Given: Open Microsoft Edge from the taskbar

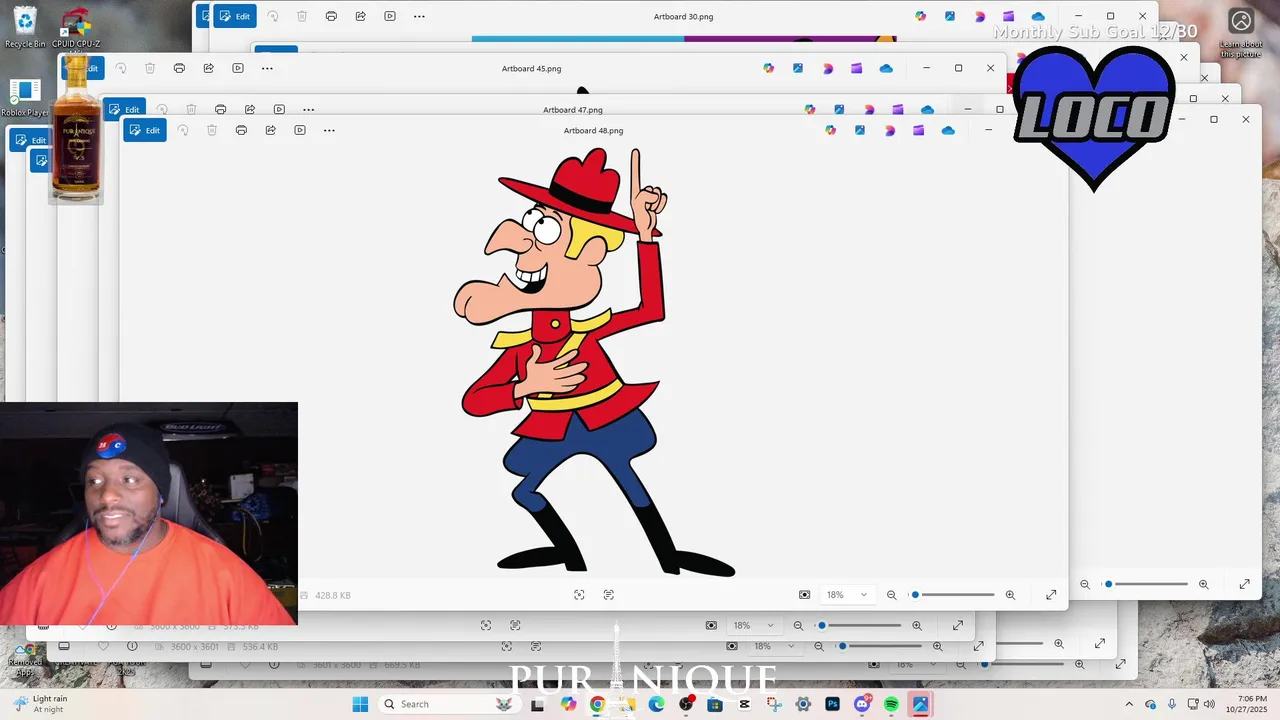Looking at the screenshot, I should (x=656, y=704).
